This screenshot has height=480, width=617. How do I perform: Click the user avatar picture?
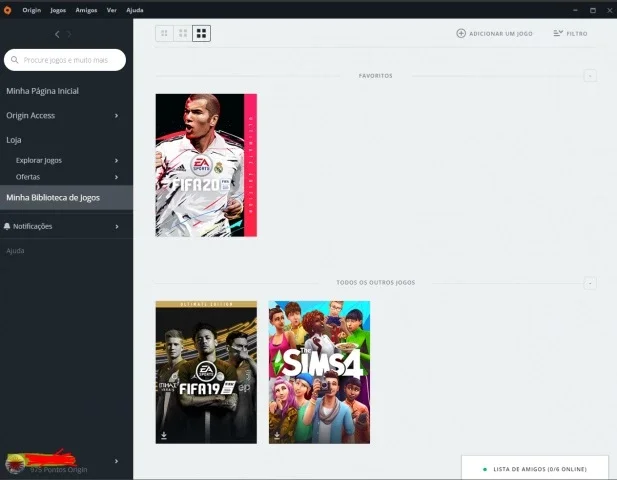coord(15,463)
